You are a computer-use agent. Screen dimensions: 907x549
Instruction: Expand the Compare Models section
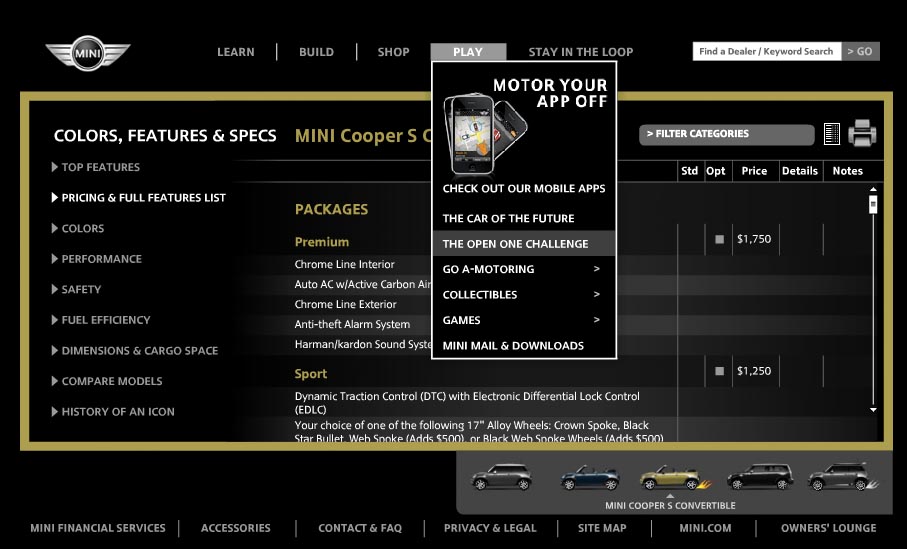(x=106, y=382)
